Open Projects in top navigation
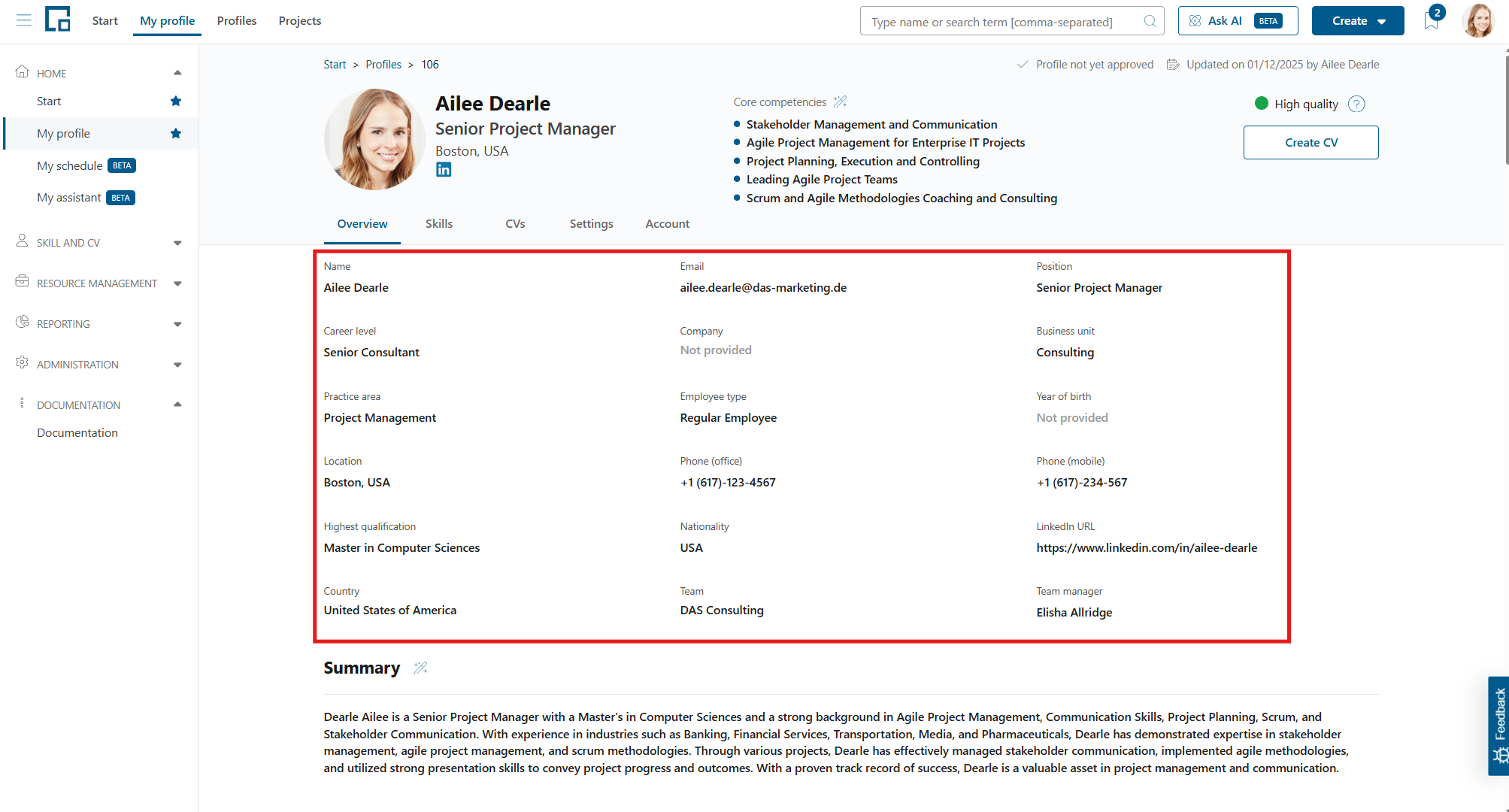Screen dimensions: 1509x812 coord(300,20)
